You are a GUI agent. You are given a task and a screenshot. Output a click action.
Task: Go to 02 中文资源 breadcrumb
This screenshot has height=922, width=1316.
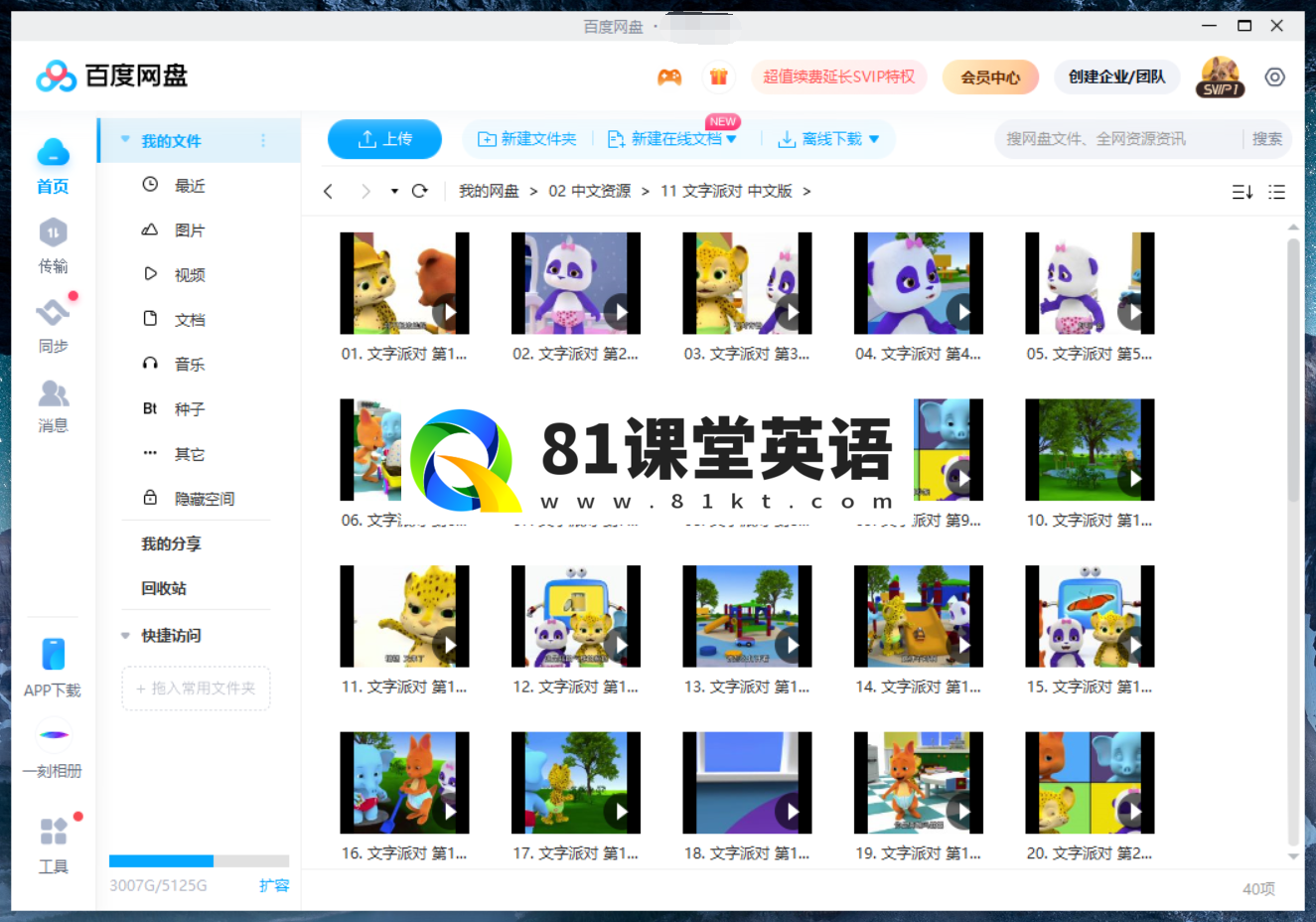tap(590, 191)
